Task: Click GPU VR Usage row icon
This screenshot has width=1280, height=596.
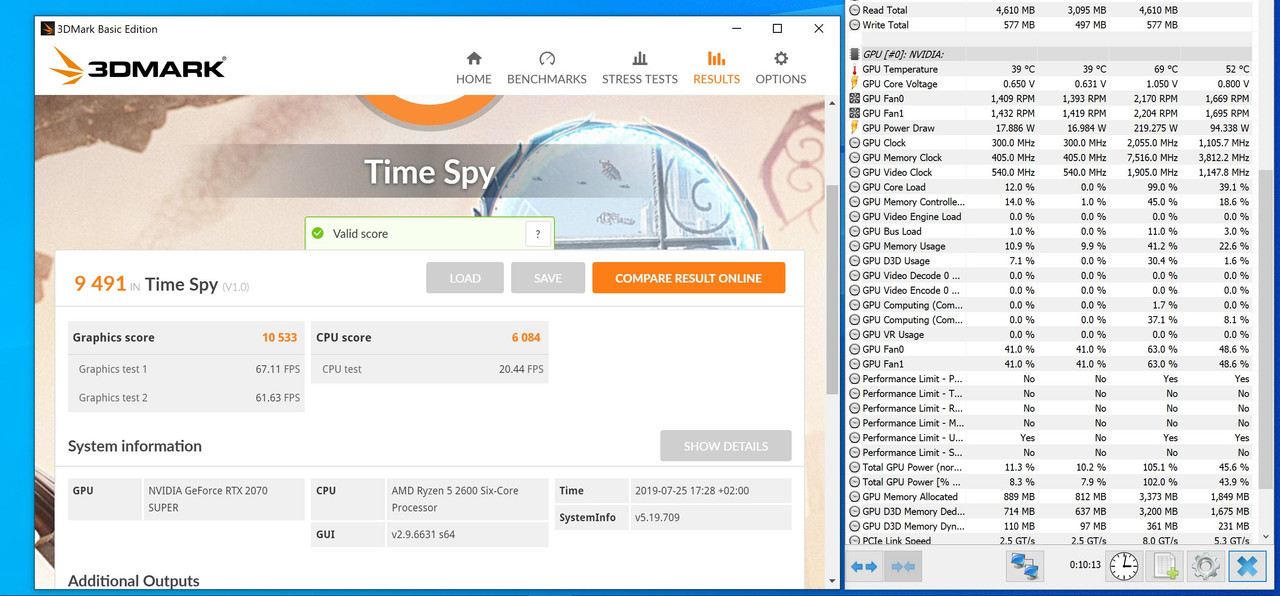Action: coord(854,334)
